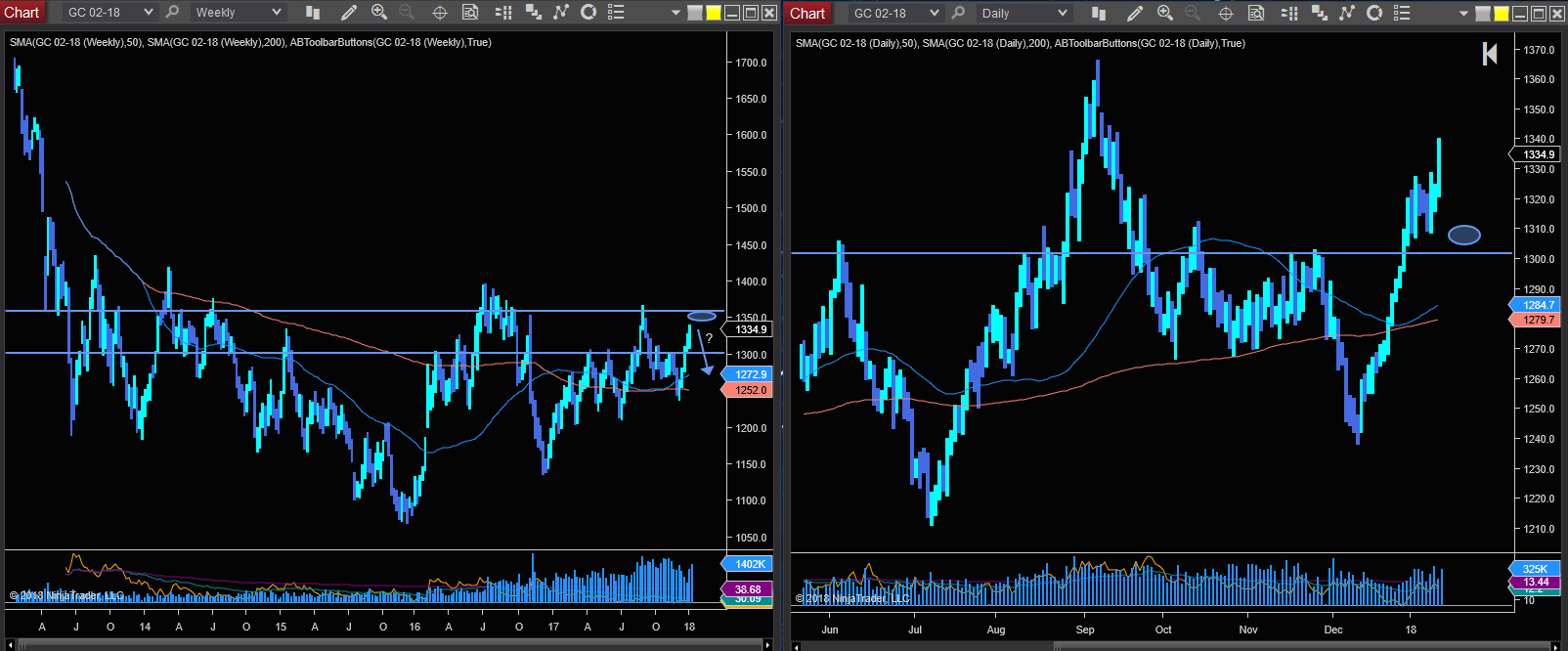
Task: Open Chart Trader in Daily chart toolbar
Action: (1289, 13)
